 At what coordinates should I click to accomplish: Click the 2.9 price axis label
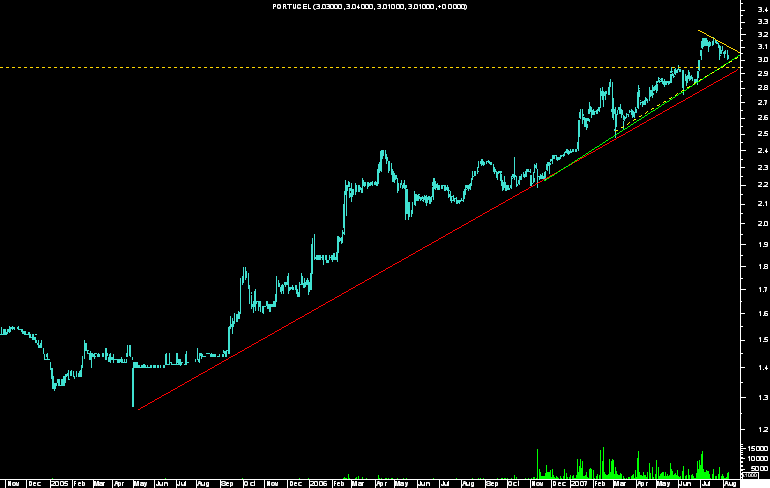coord(763,74)
